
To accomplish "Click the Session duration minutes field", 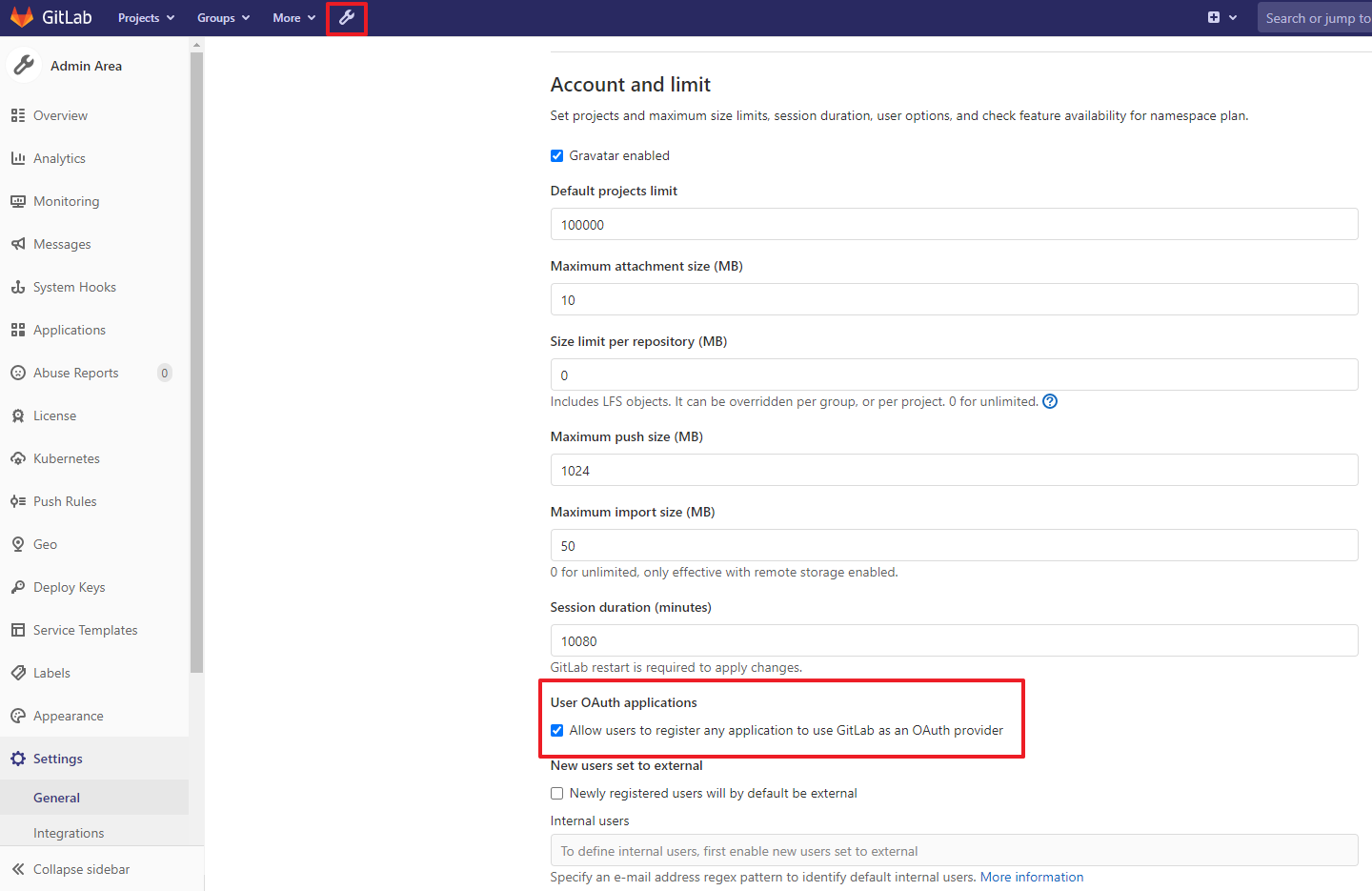I will (x=954, y=640).
